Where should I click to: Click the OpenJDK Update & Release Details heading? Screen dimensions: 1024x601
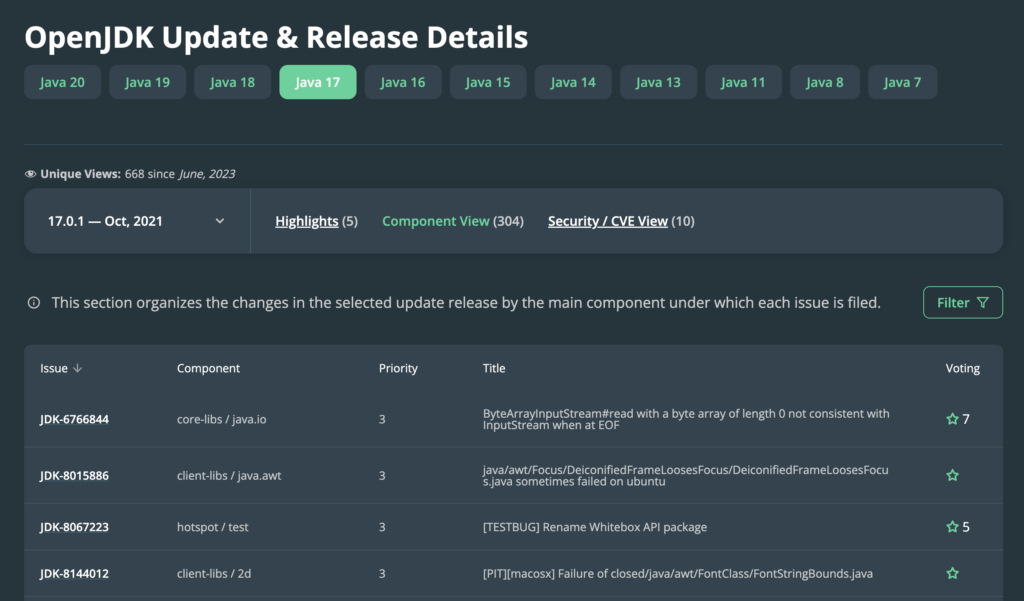[276, 37]
